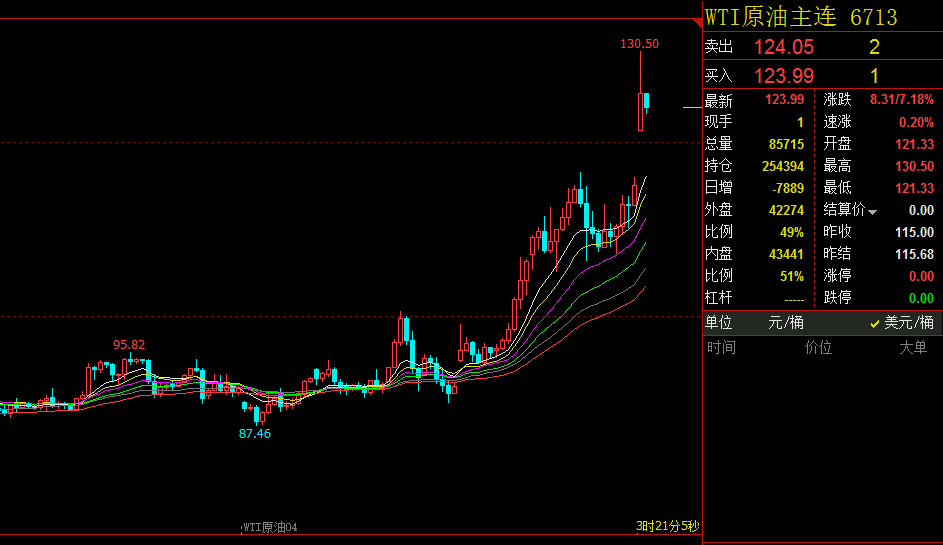Image resolution: width=943 pixels, height=545 pixels.
Task: Click the 日增 value -7889
Action: pos(788,188)
